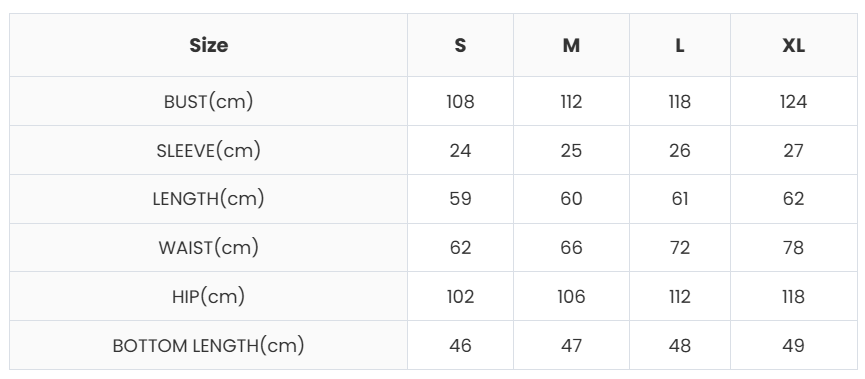Viewport: 865px width, 379px height.
Task: Select the M size column header
Action: click(x=571, y=45)
